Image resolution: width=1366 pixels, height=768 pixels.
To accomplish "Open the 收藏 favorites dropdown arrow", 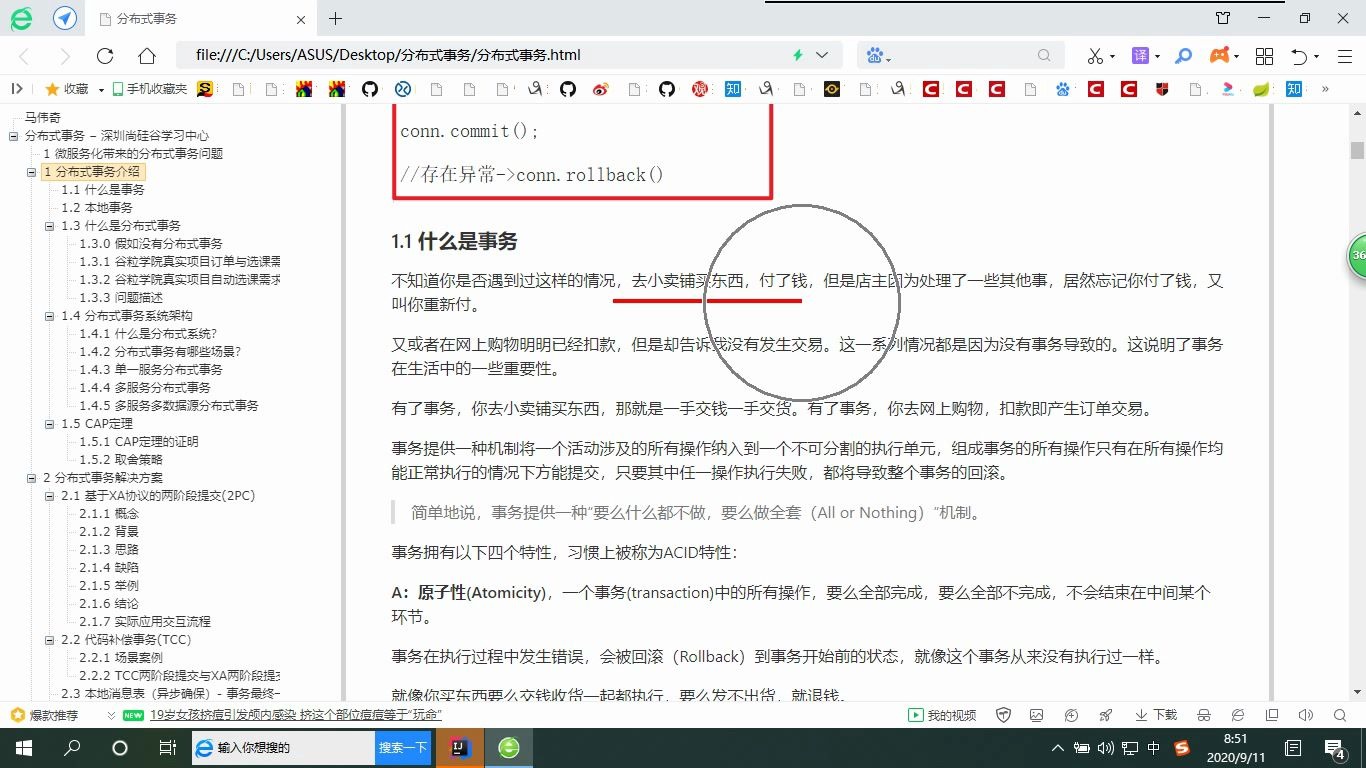I will point(101,90).
